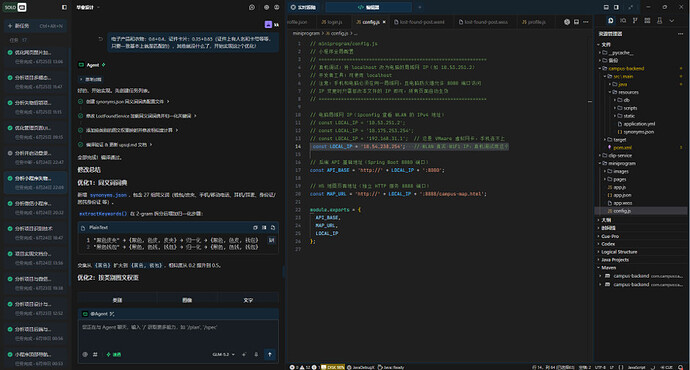This screenshot has width=690, height=370.
Task: Toggle the bottom panel layout icon
Action: (606, 7)
